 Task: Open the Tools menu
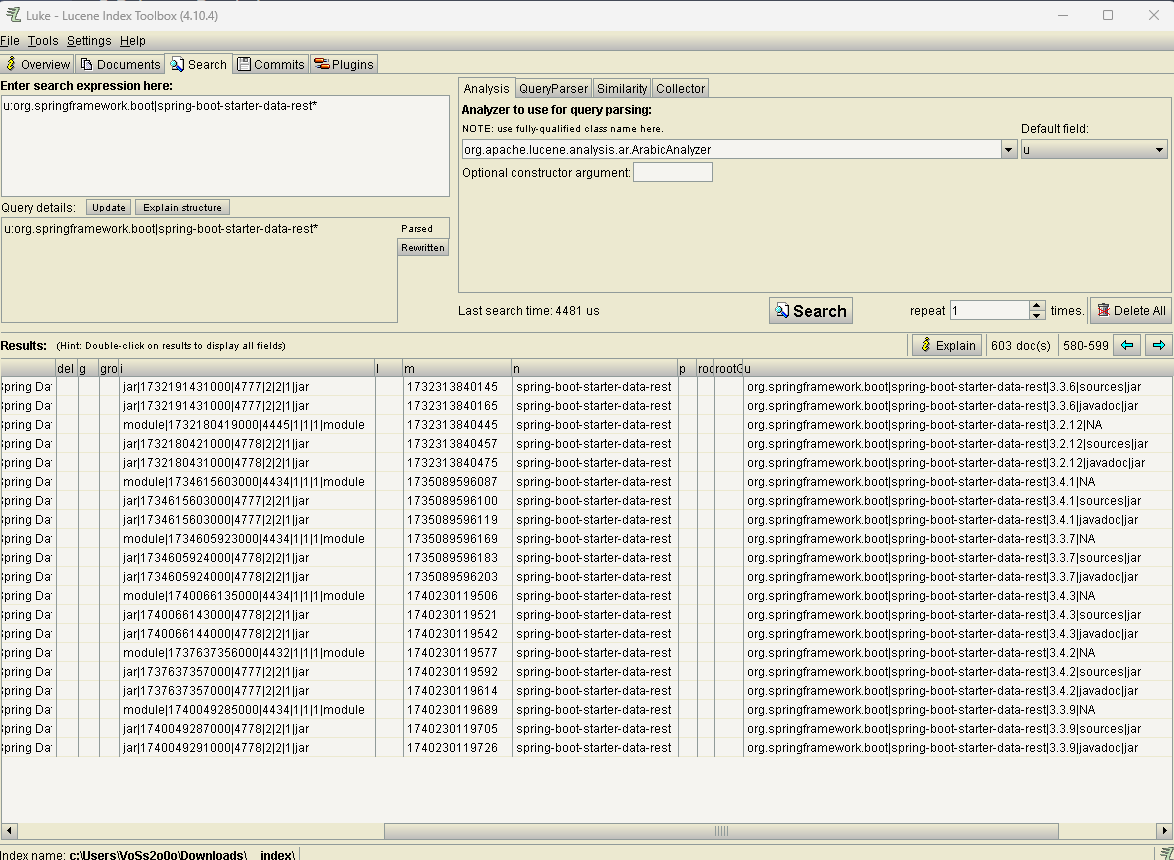[x=43, y=40]
